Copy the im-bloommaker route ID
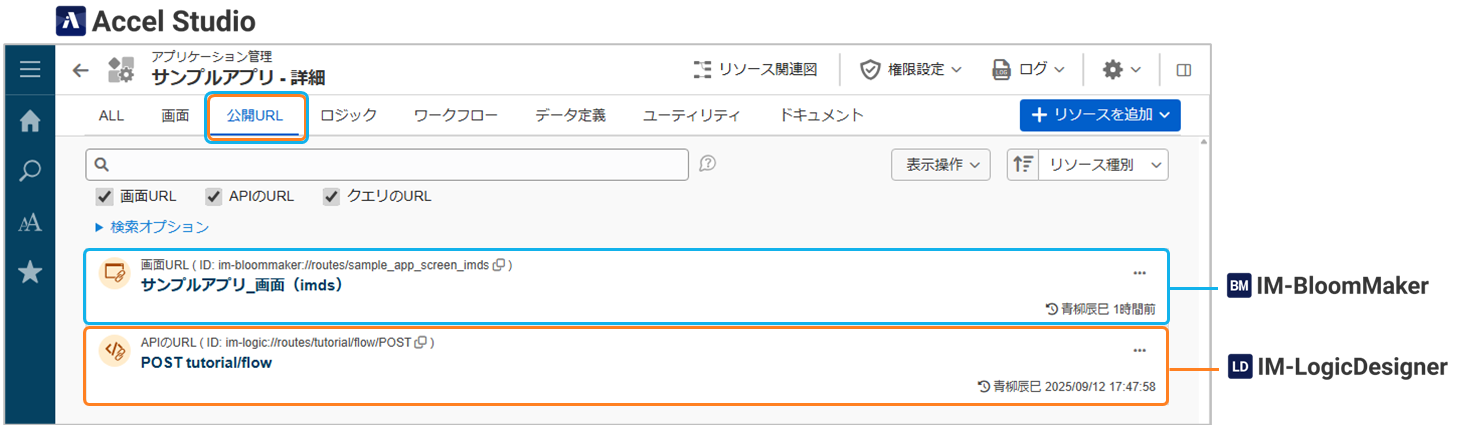1459x425 pixels. pyautogui.click(x=499, y=265)
